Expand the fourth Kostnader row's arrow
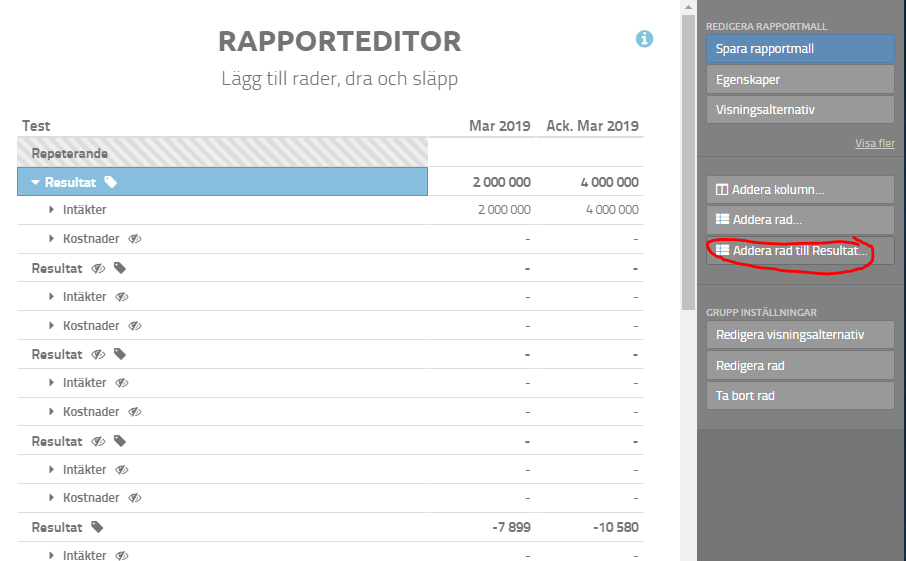Viewport: 906px width, 561px height. pyautogui.click(x=51, y=497)
